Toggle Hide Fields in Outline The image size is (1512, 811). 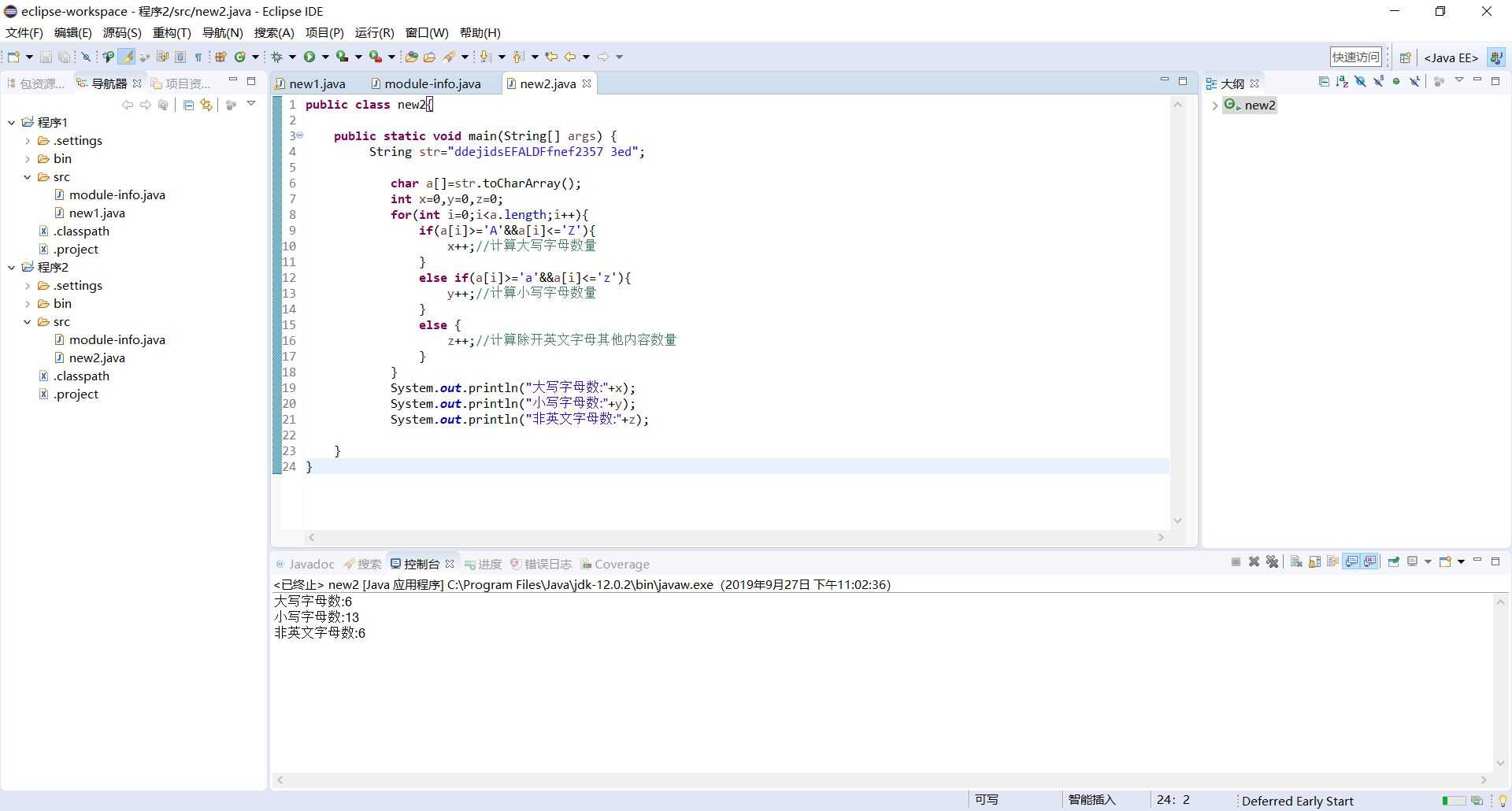(x=1360, y=81)
